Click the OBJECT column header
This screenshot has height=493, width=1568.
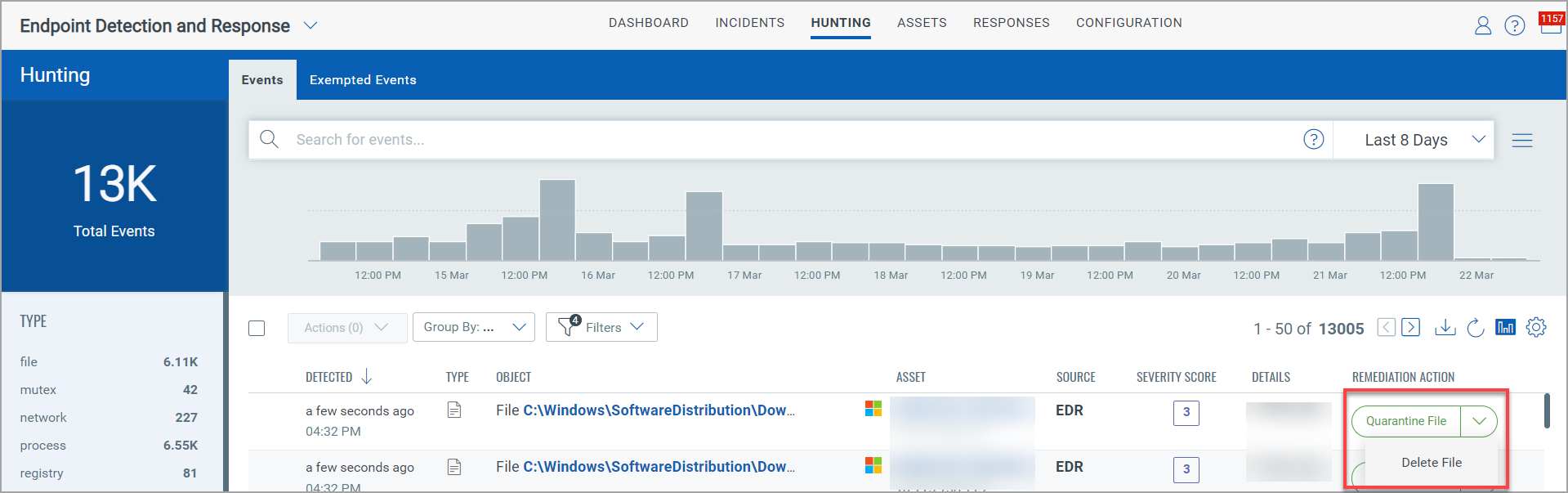coord(513,377)
